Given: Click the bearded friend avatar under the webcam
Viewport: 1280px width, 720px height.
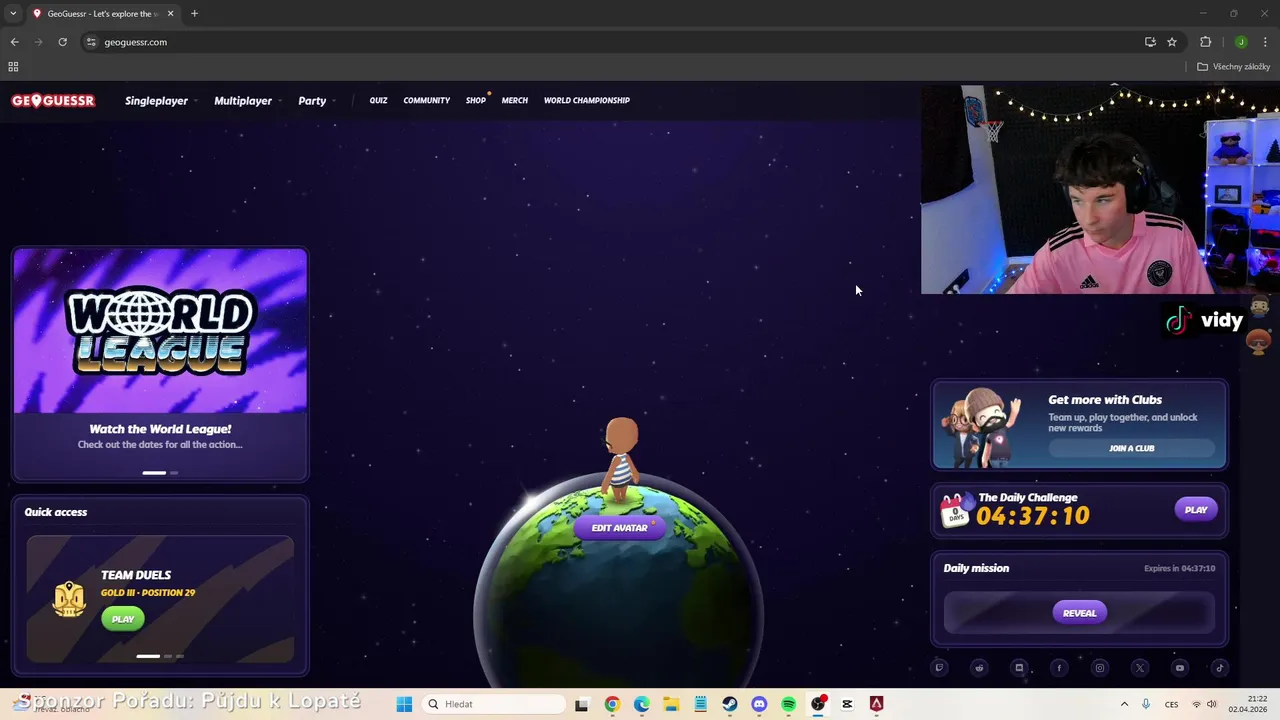Looking at the screenshot, I should (1259, 308).
